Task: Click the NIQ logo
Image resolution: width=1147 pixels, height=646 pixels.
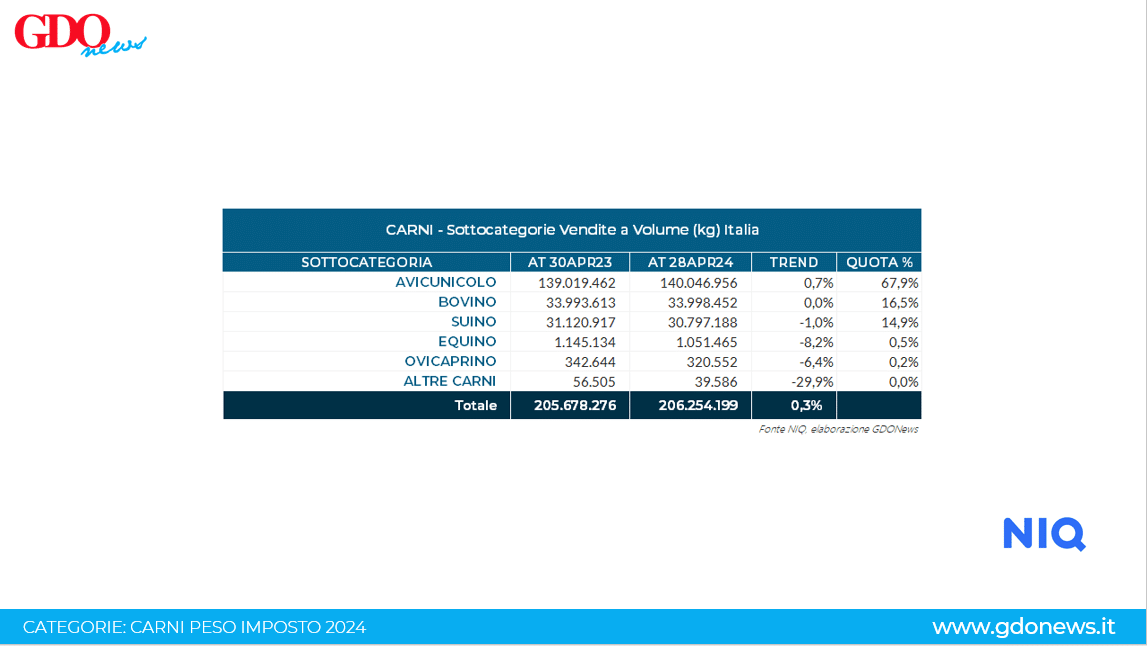Action: pyautogui.click(x=1044, y=534)
